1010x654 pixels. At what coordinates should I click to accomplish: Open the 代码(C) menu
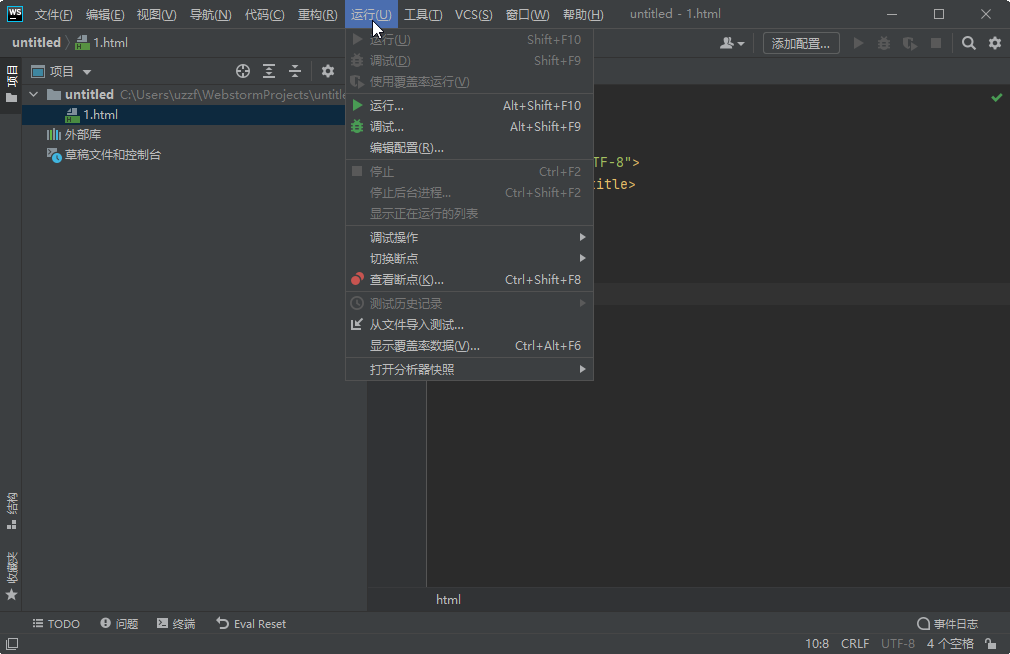tap(265, 14)
